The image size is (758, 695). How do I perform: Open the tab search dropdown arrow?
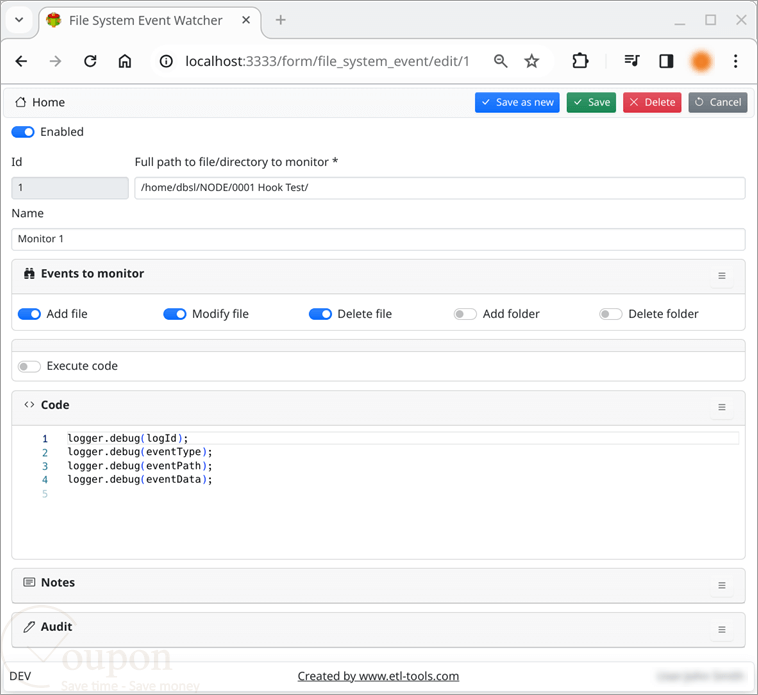[x=19, y=20]
